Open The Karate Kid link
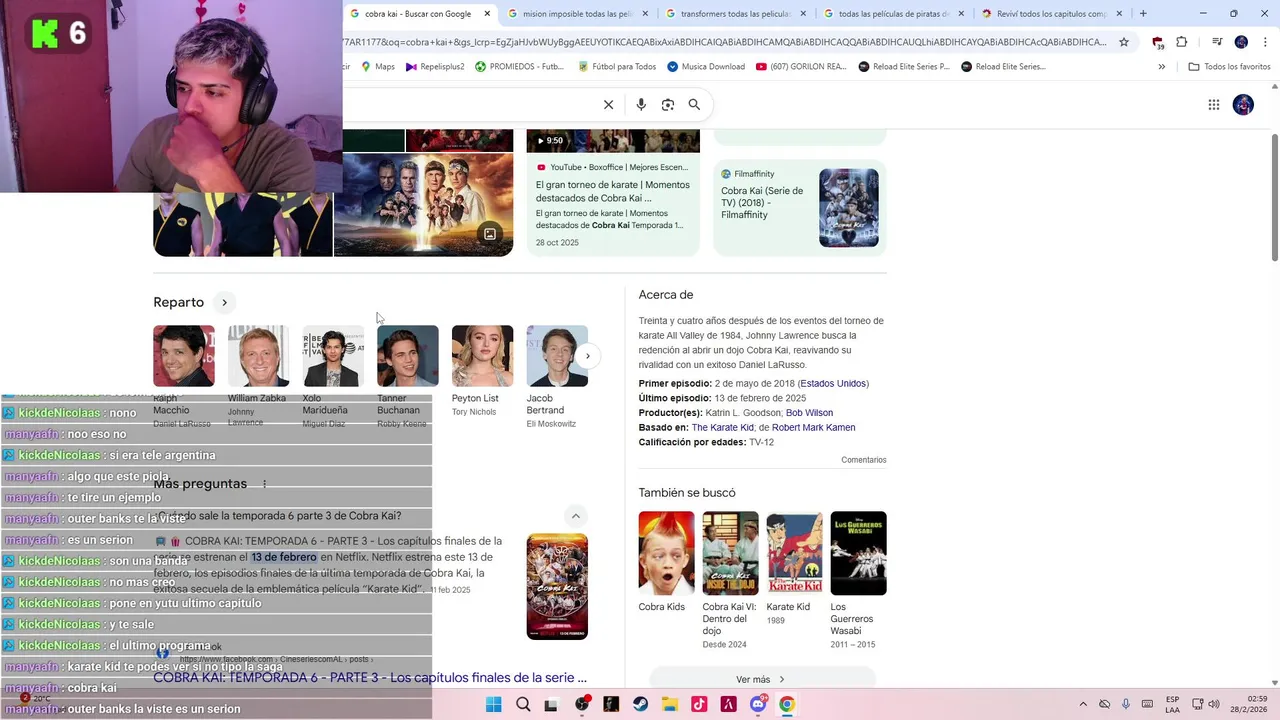The height and width of the screenshot is (720, 1280). coord(722,428)
